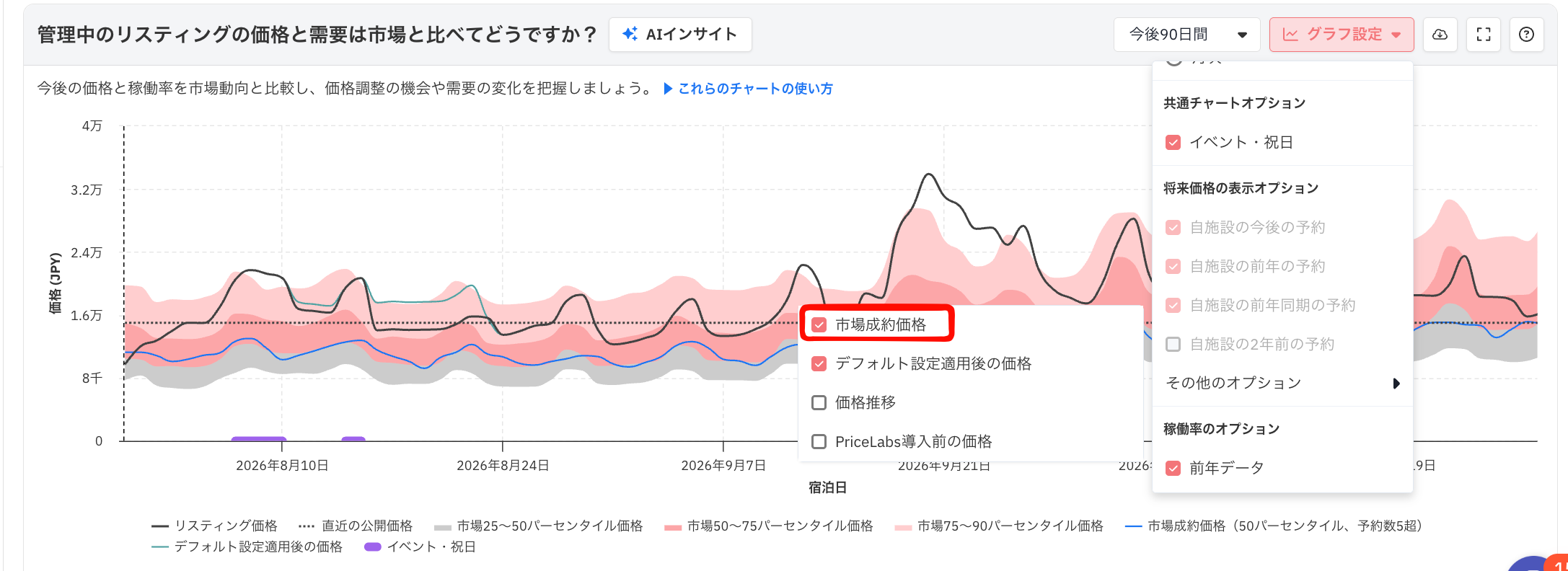Enable the 価格推移 checkbox

coord(819,402)
